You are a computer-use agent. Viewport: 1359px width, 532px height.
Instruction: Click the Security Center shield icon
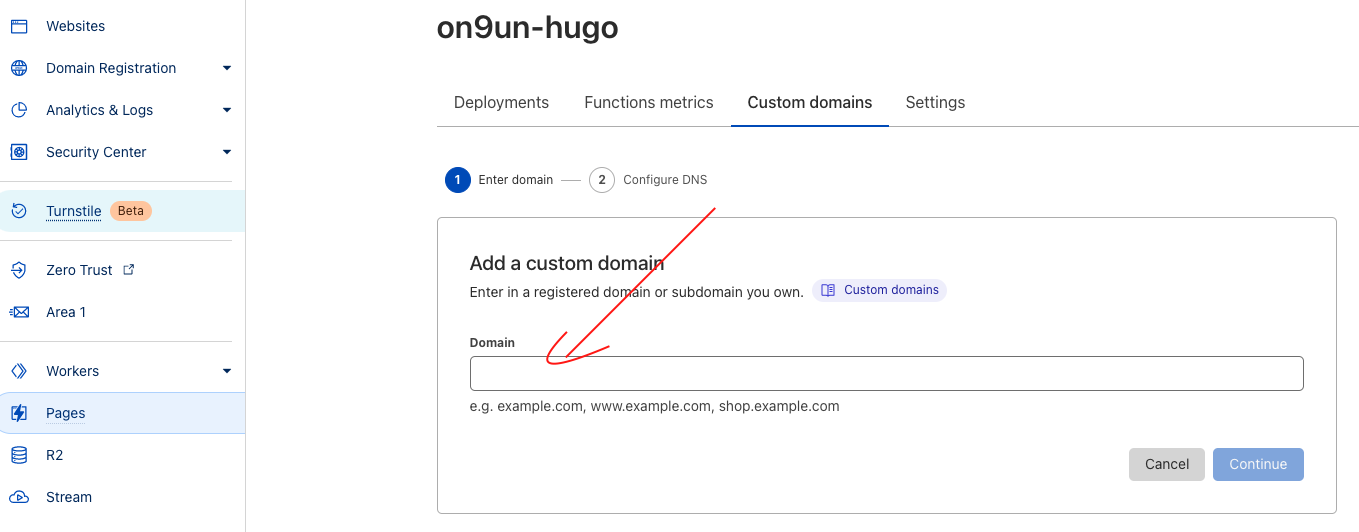(x=19, y=152)
